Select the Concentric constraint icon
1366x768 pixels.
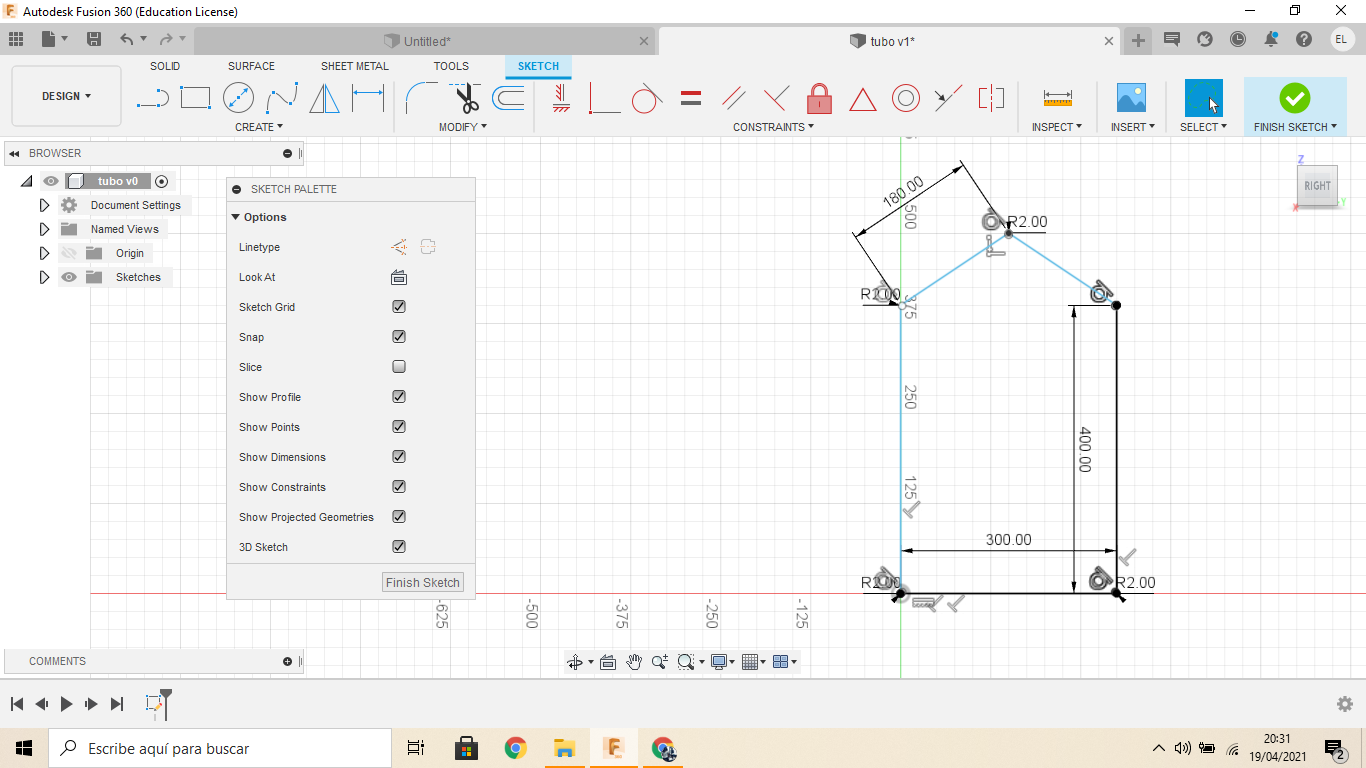click(x=905, y=98)
